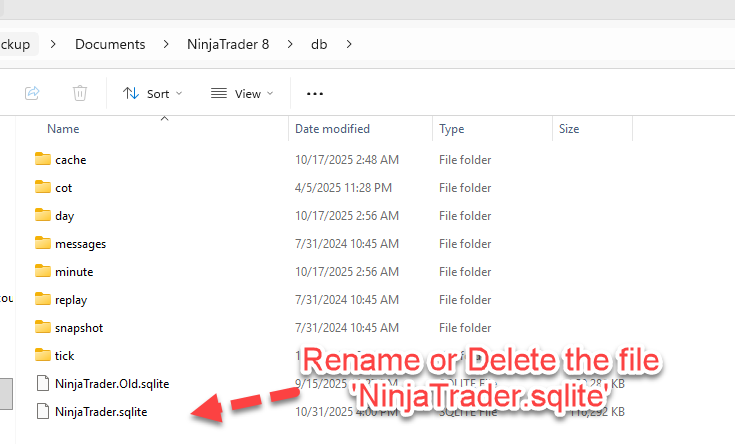
Task: Select the messages folder icon
Action: click(x=43, y=243)
